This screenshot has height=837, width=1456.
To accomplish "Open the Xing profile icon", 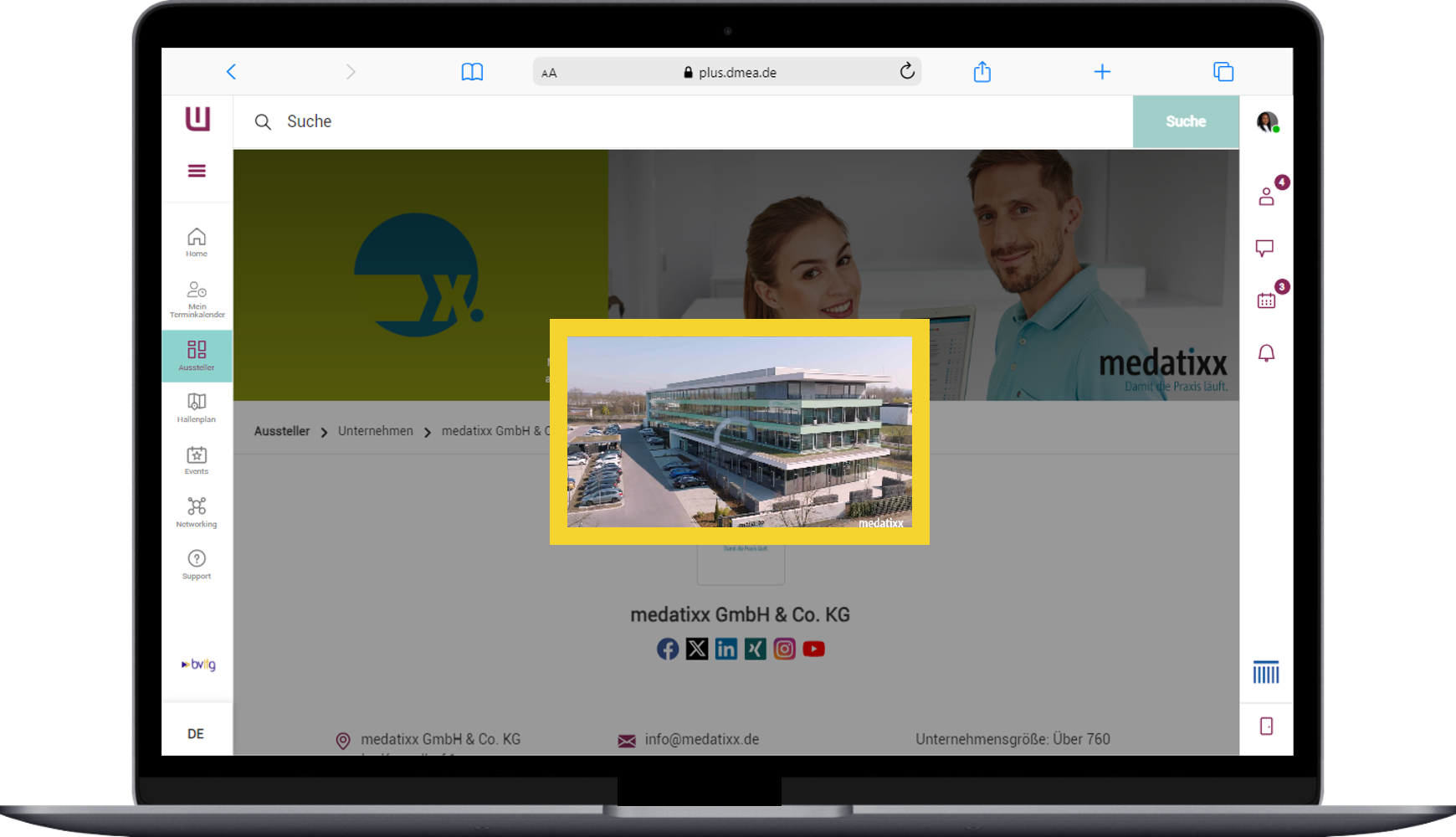I will click(756, 649).
